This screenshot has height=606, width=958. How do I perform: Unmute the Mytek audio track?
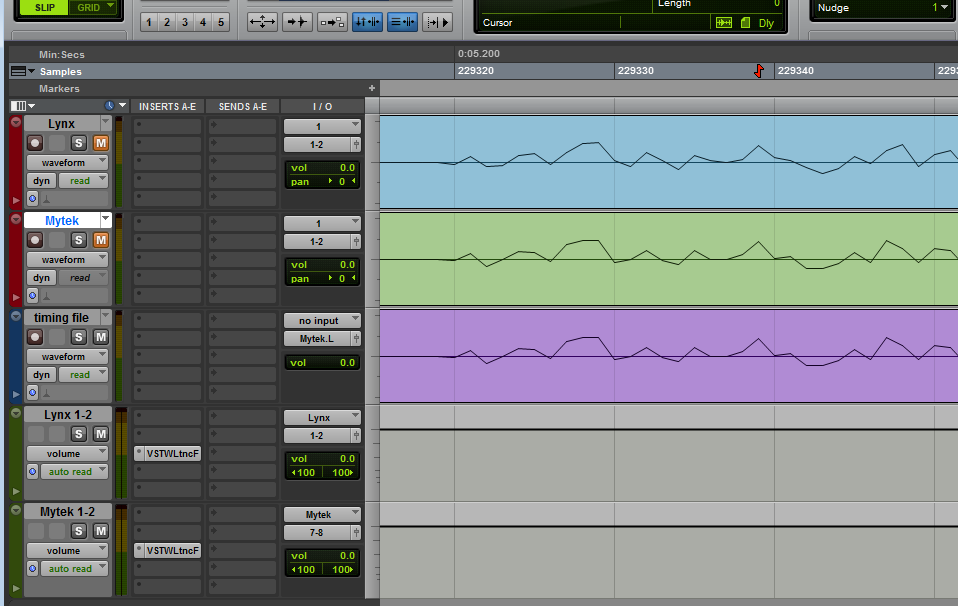[x=101, y=240]
